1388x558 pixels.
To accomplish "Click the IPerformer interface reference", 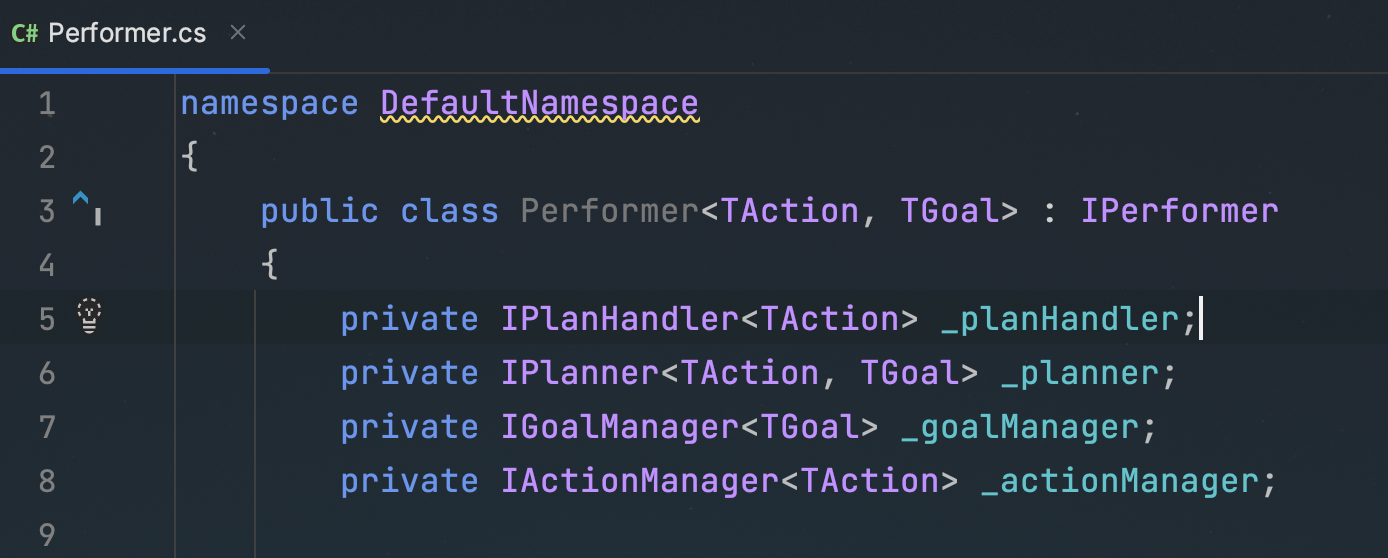I will pyautogui.click(x=1180, y=211).
